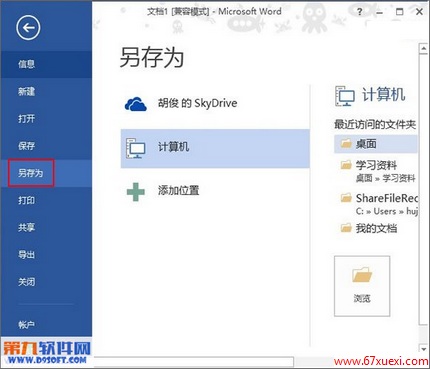Choose the ShareFileRec recent folder

coord(376,204)
